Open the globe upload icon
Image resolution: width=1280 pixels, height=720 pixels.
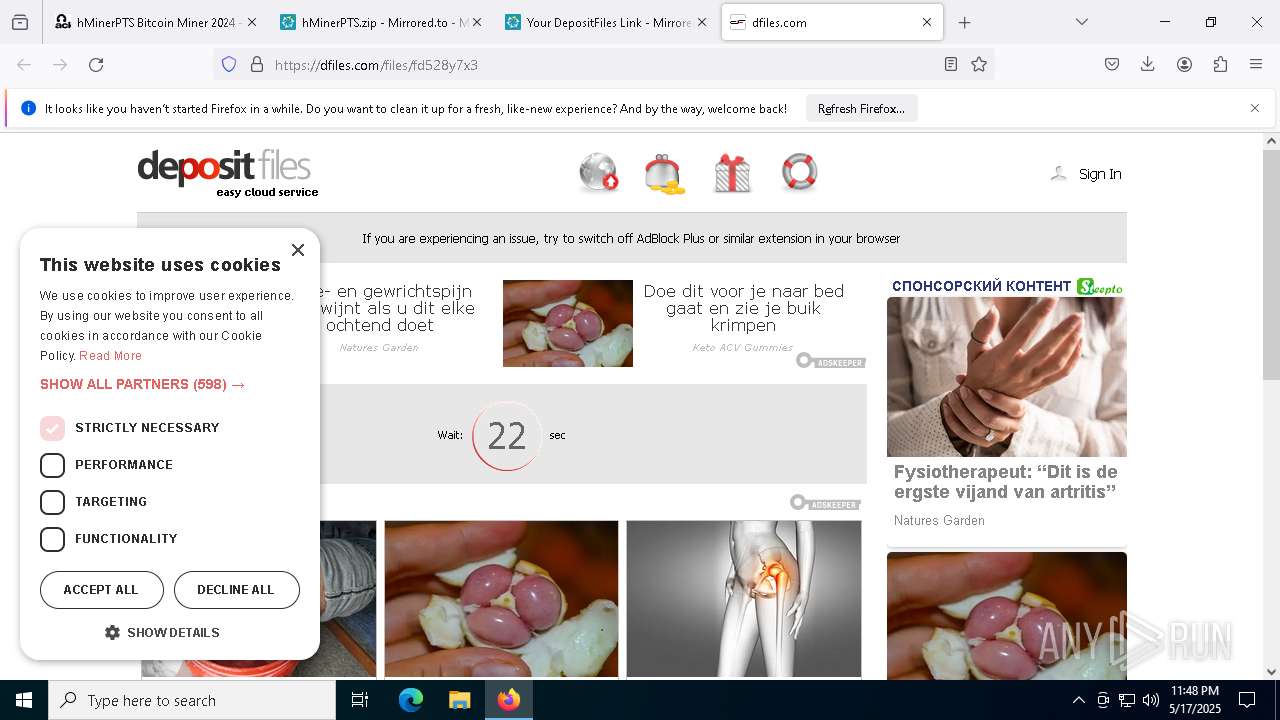[599, 172]
